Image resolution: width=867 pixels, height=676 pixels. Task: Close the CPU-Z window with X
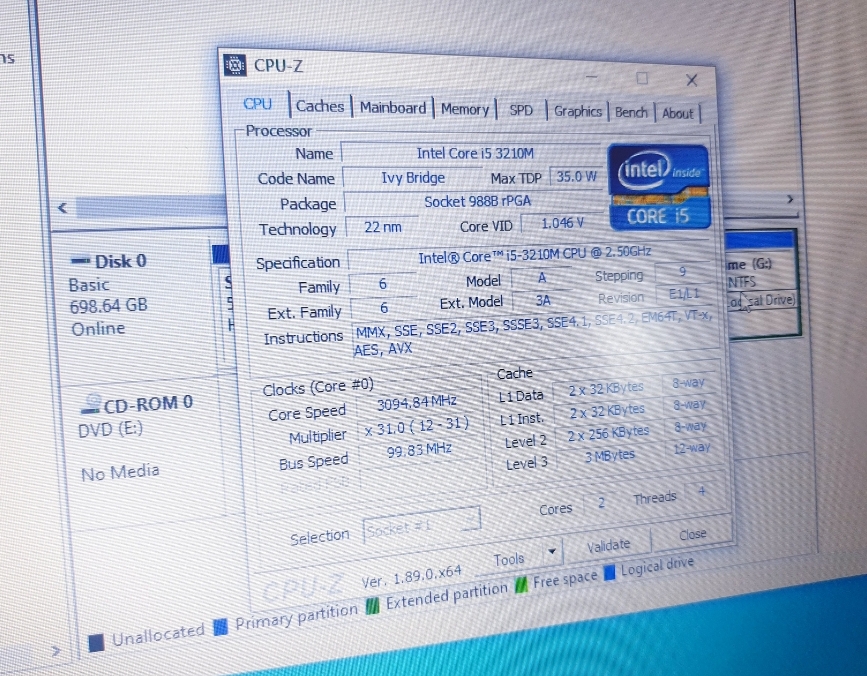pyautogui.click(x=691, y=79)
